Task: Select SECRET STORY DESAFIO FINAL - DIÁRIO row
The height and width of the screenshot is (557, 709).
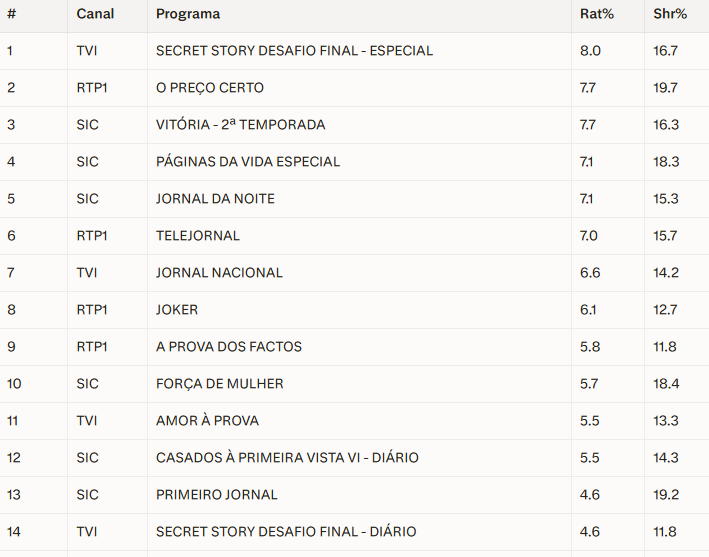Action: point(354,532)
